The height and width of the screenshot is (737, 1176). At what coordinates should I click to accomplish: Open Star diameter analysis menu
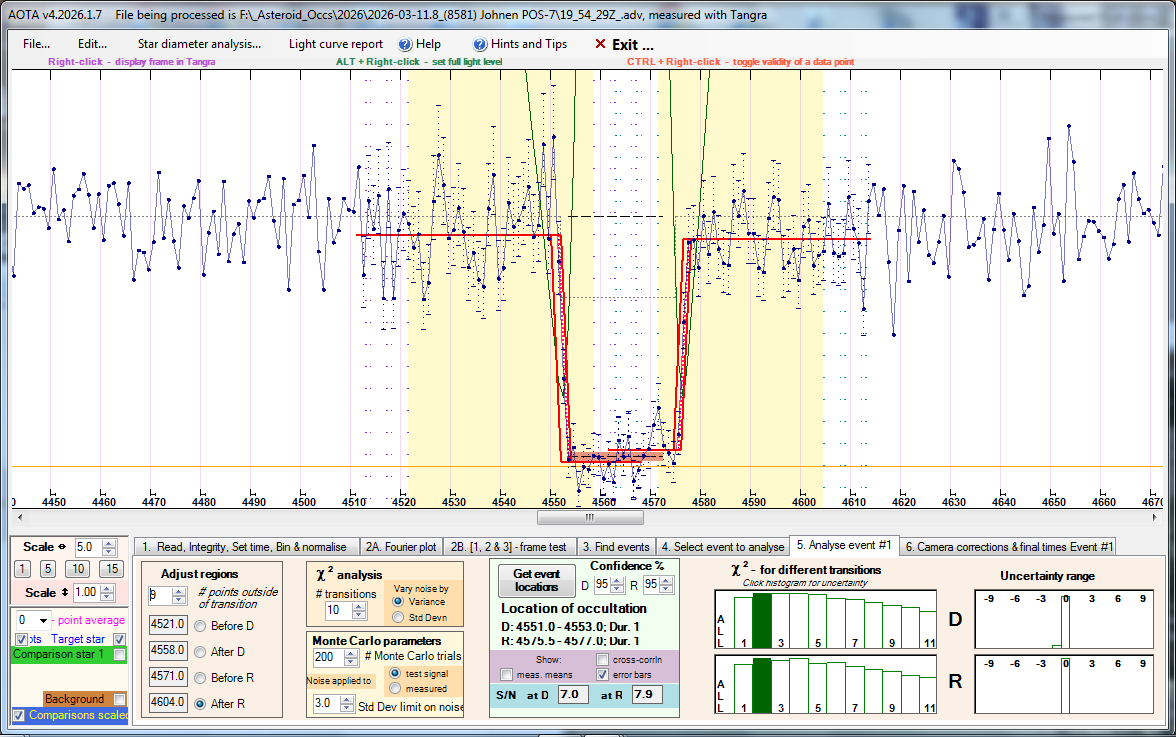click(x=199, y=44)
